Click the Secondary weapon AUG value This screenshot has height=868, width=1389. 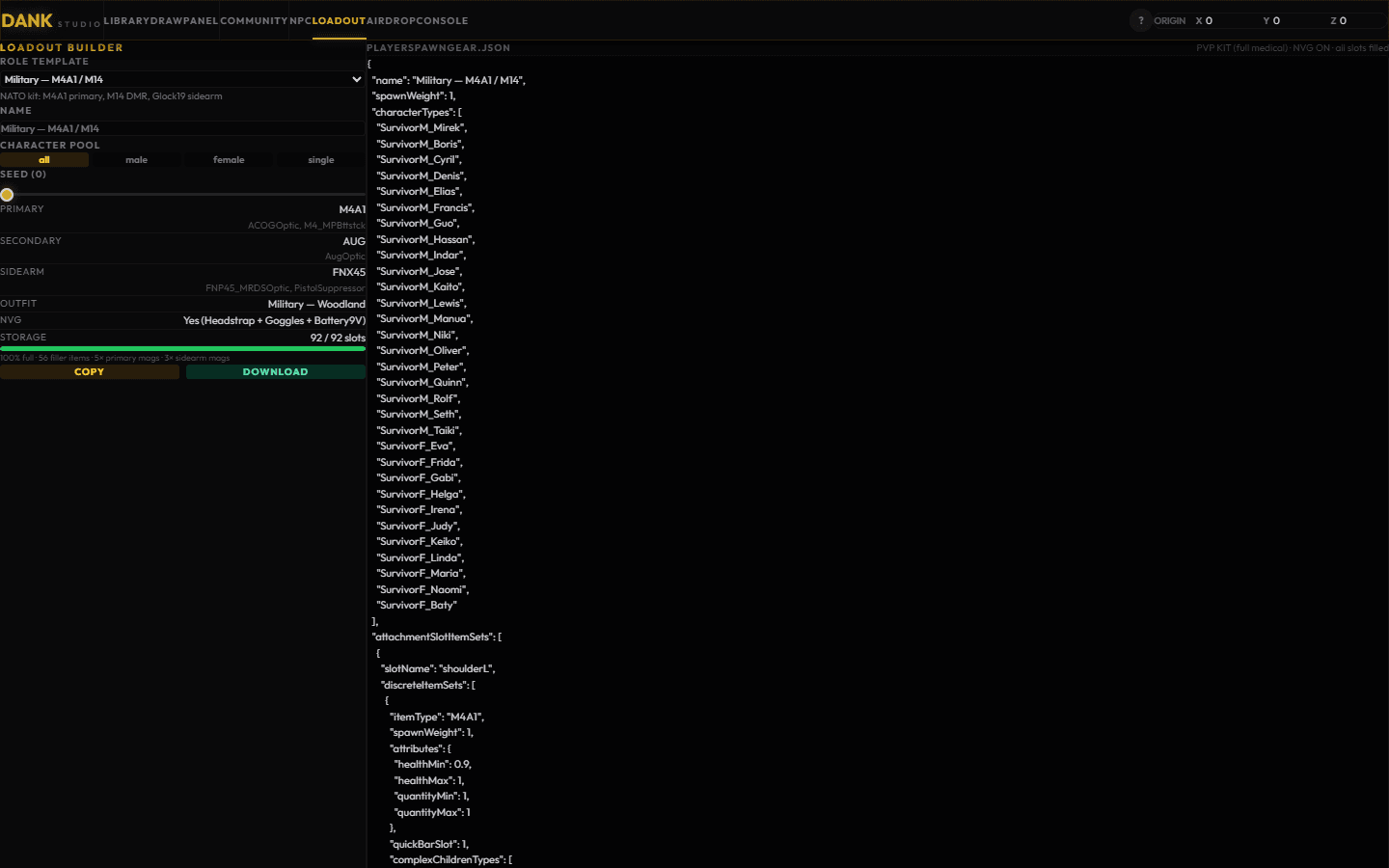(x=354, y=241)
